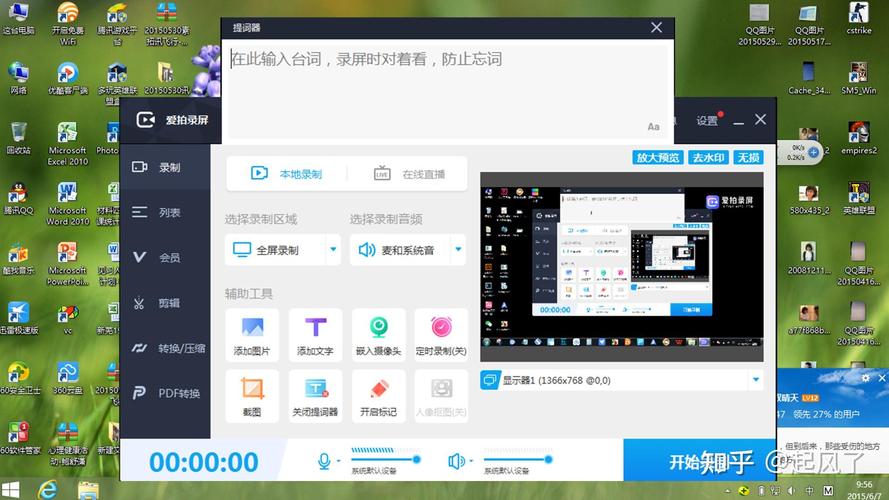Select the cstrike desktop icon
Screen dimensions: 889x500
coord(858,18)
